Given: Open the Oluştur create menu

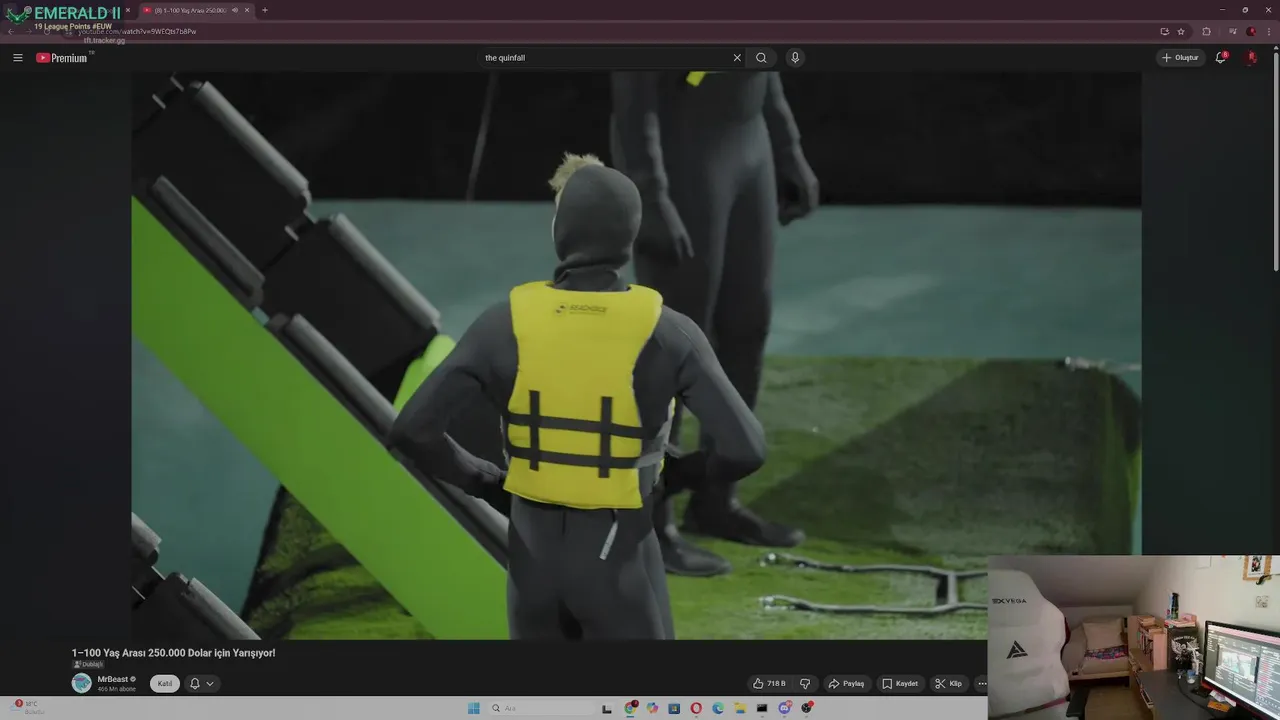Looking at the screenshot, I should (x=1180, y=58).
